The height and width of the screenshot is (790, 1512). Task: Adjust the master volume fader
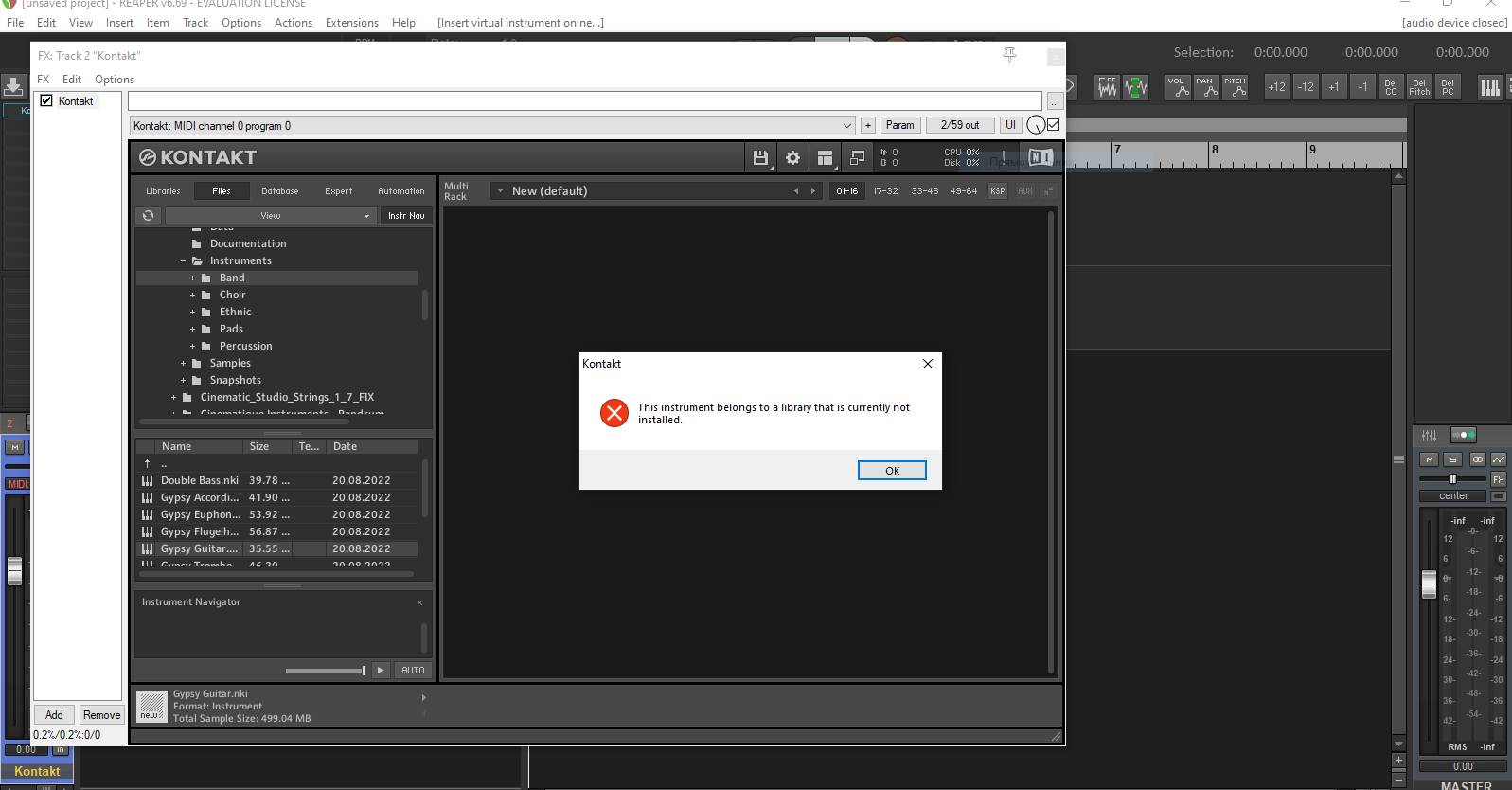click(x=1429, y=584)
